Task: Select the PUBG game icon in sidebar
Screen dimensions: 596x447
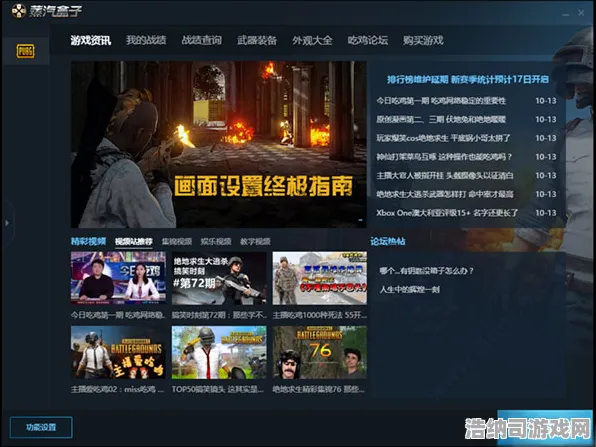Action: tap(25, 51)
